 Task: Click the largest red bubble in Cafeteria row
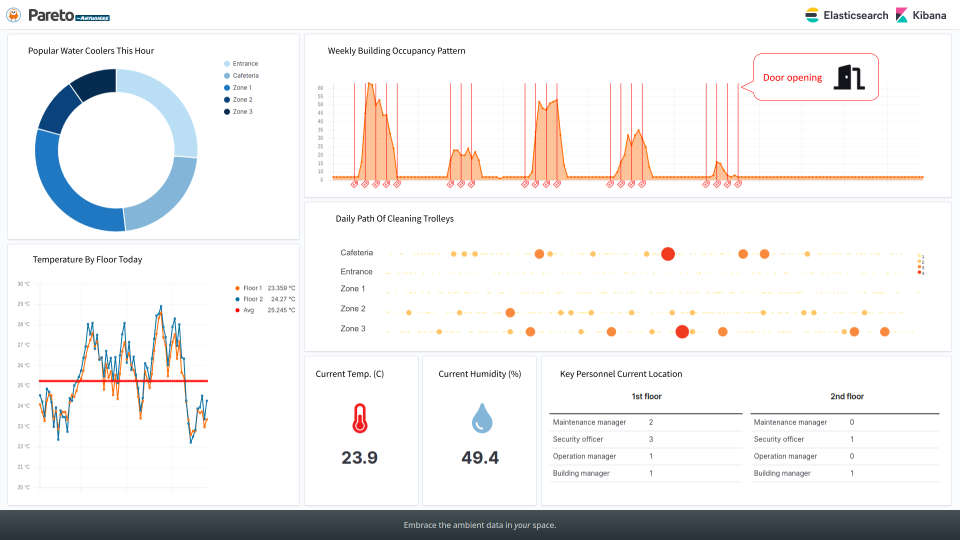tap(668, 254)
